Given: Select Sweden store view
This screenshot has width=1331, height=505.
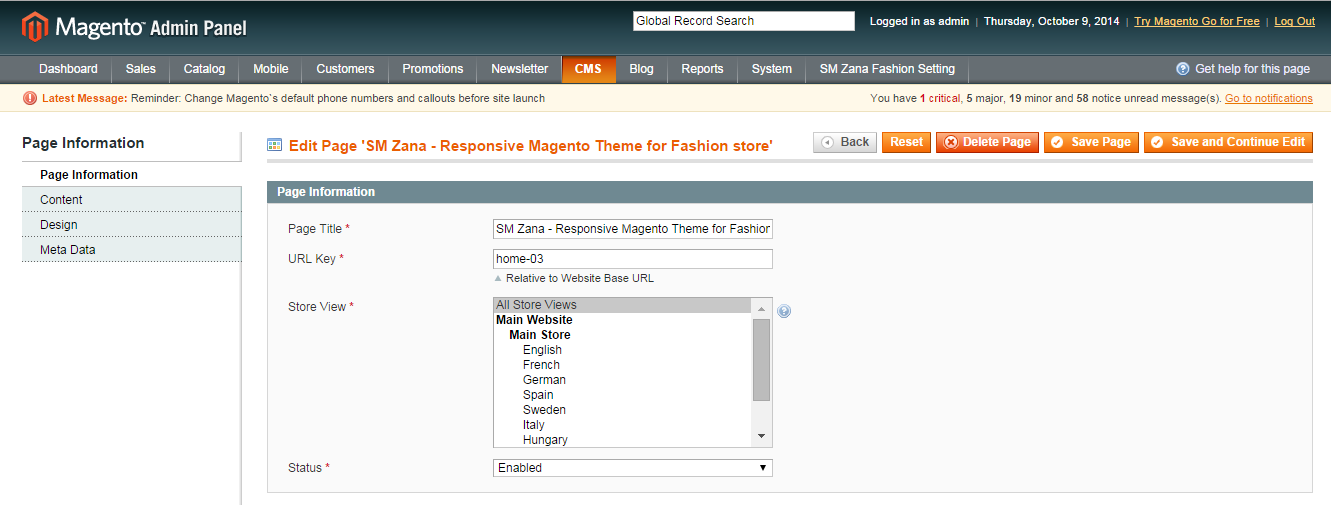Looking at the screenshot, I should (623, 410).
